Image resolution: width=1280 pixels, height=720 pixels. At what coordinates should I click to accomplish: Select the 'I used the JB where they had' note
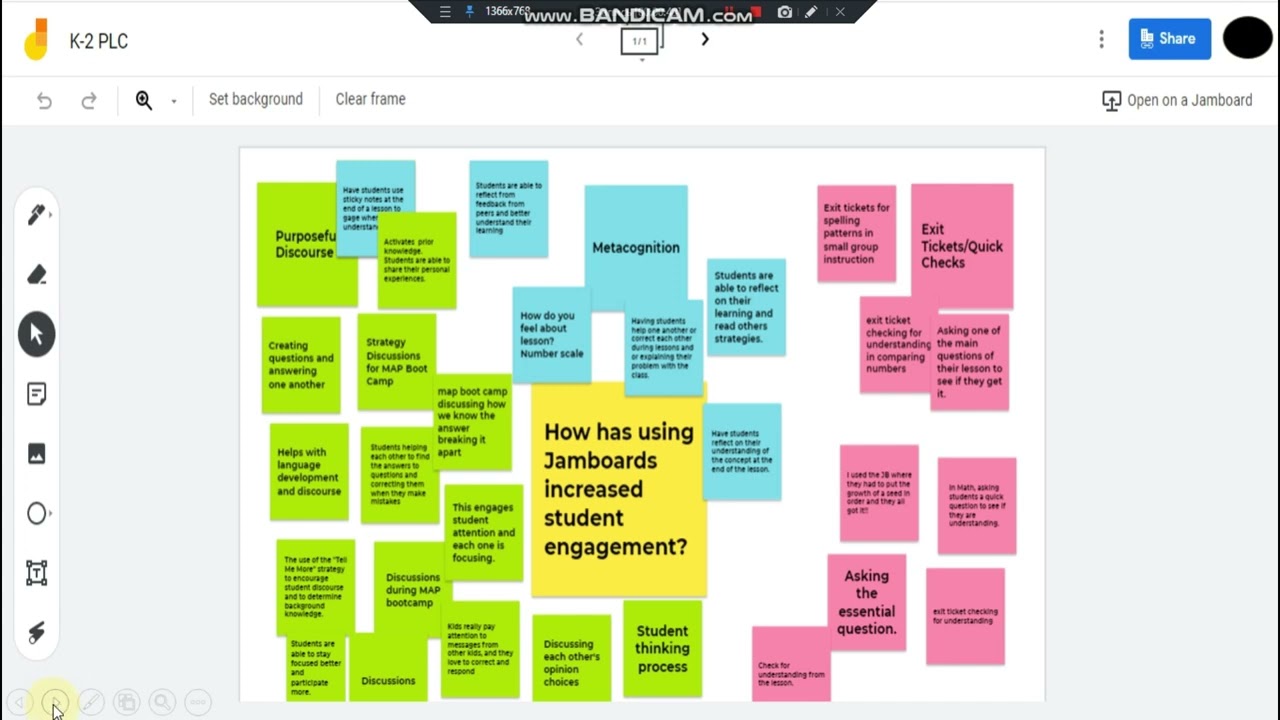(879, 493)
